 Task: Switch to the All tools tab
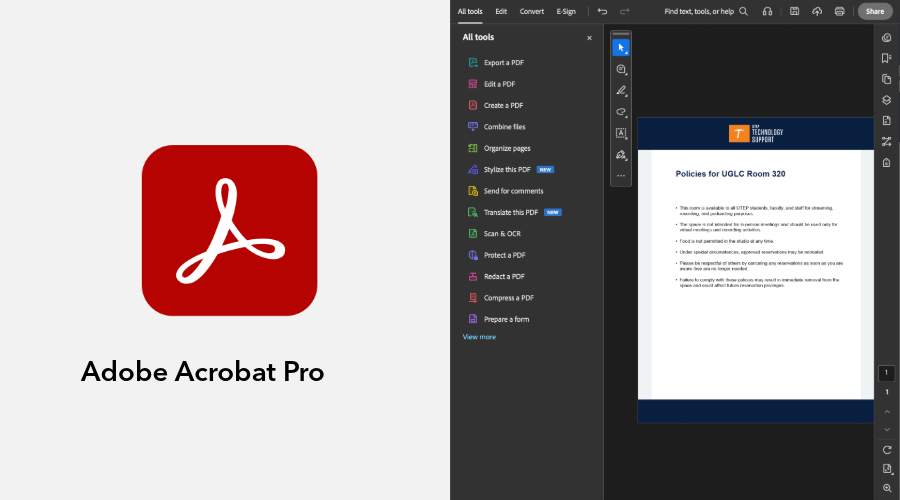470,11
